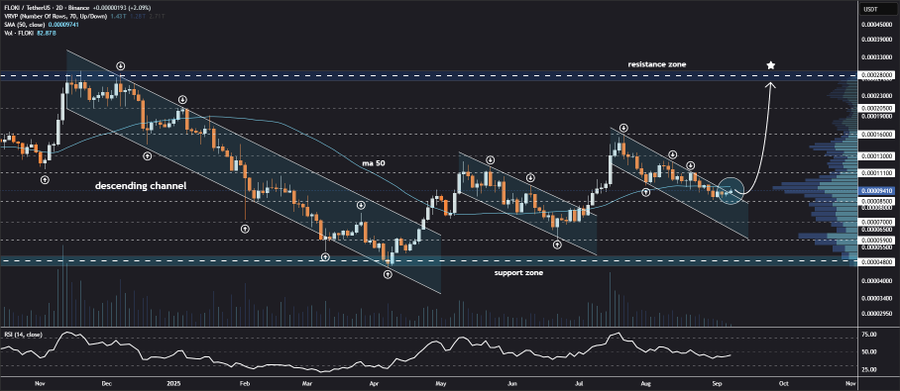This screenshot has width=900, height=391.
Task: Select the curved white projection arrow head
Action: pos(771,86)
